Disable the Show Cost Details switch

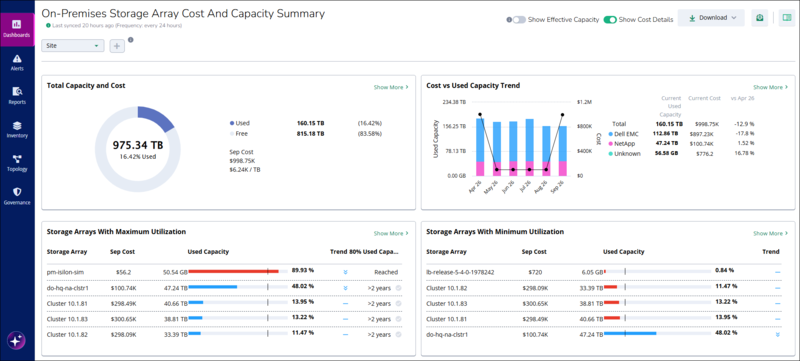pos(610,19)
